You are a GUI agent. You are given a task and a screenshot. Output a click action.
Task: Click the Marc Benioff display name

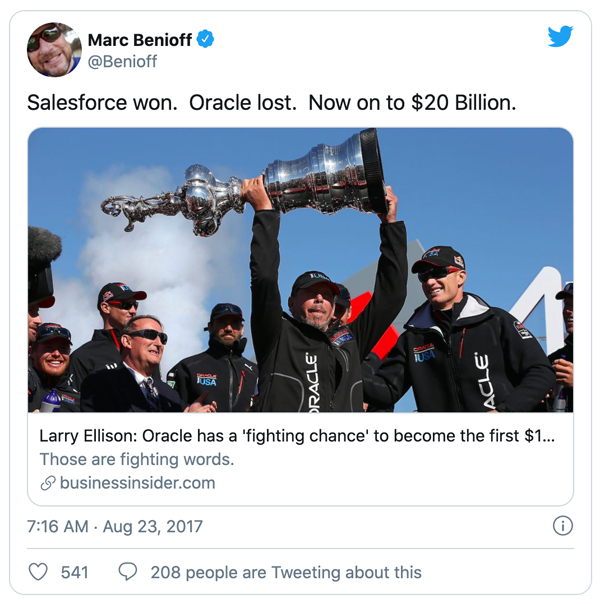pyautogui.click(x=140, y=40)
